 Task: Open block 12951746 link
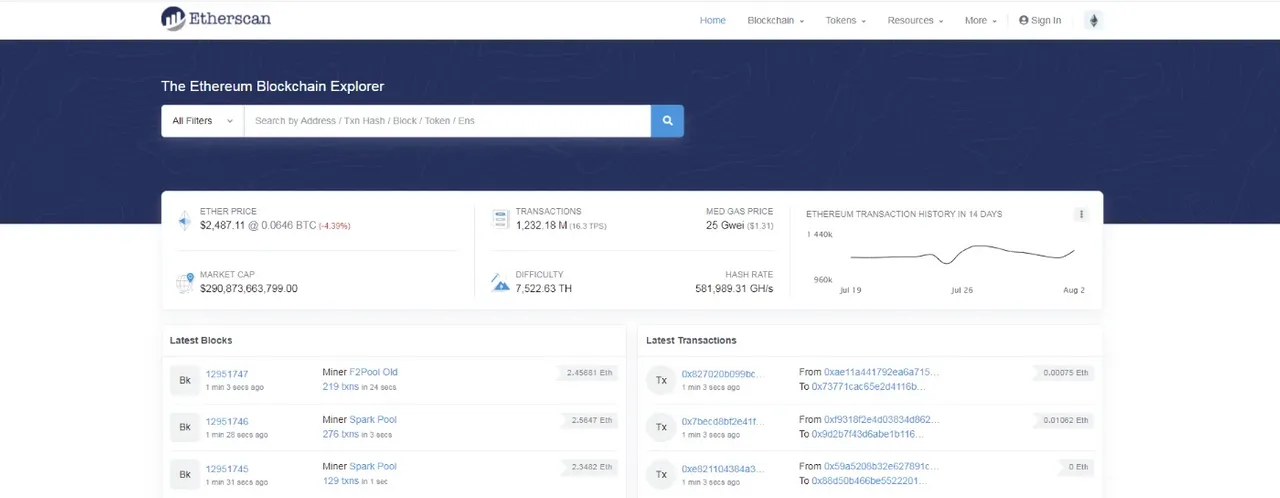[227, 421]
